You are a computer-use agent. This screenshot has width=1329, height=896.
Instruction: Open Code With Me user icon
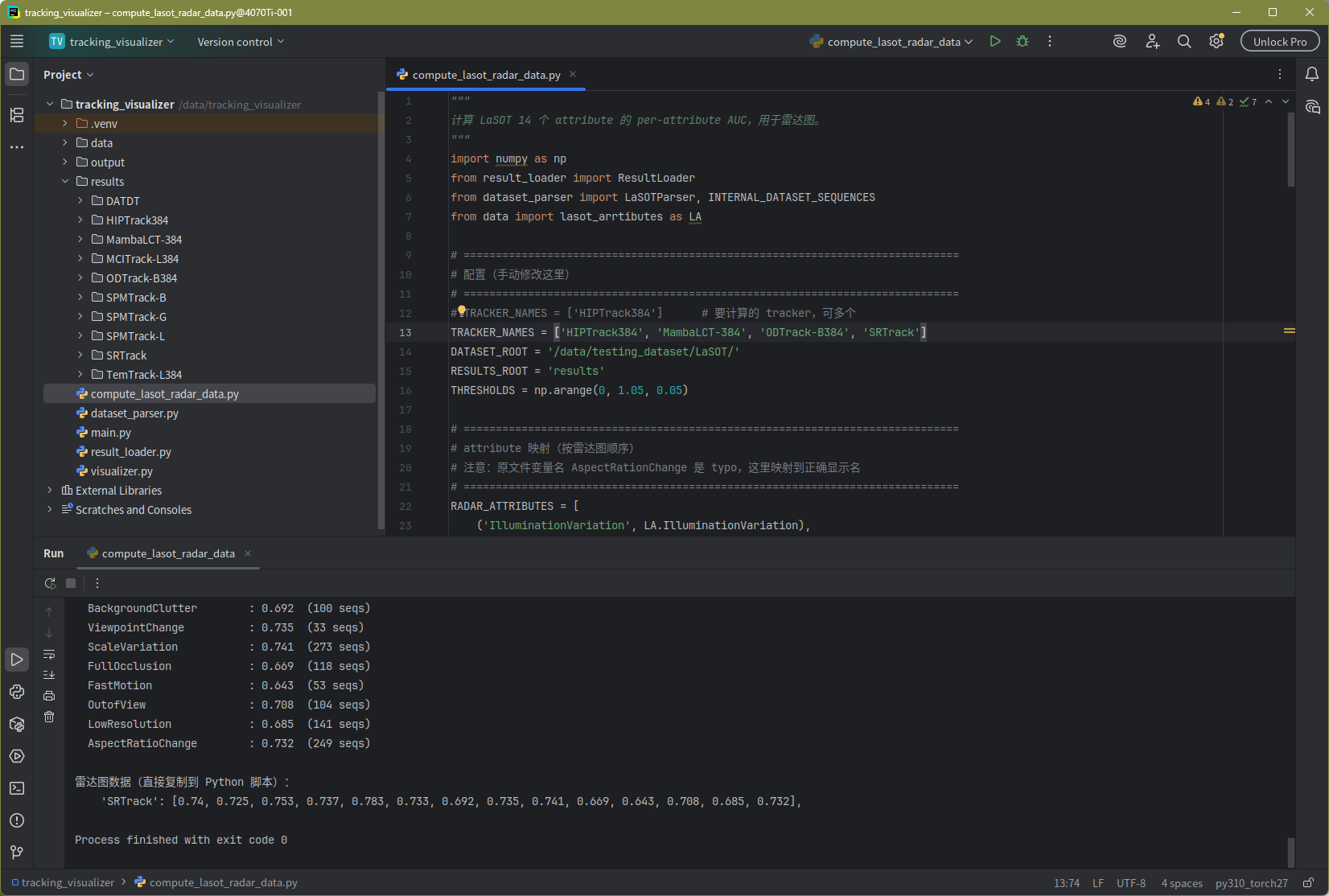[1152, 41]
